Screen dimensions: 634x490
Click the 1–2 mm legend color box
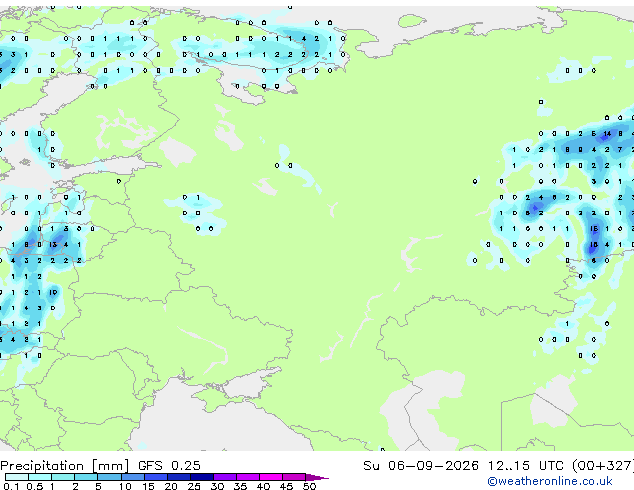point(63,477)
